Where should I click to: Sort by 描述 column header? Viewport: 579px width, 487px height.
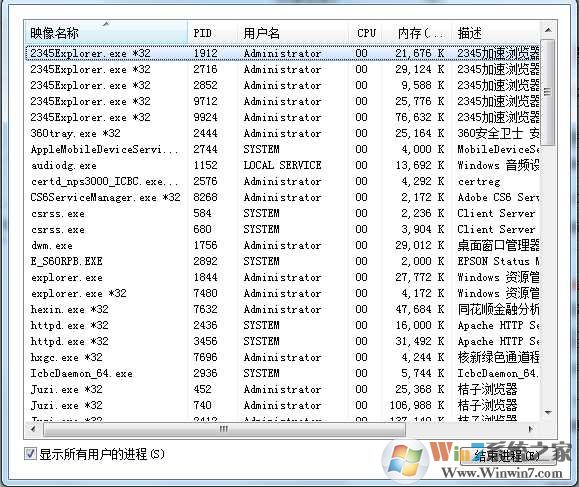coord(496,33)
